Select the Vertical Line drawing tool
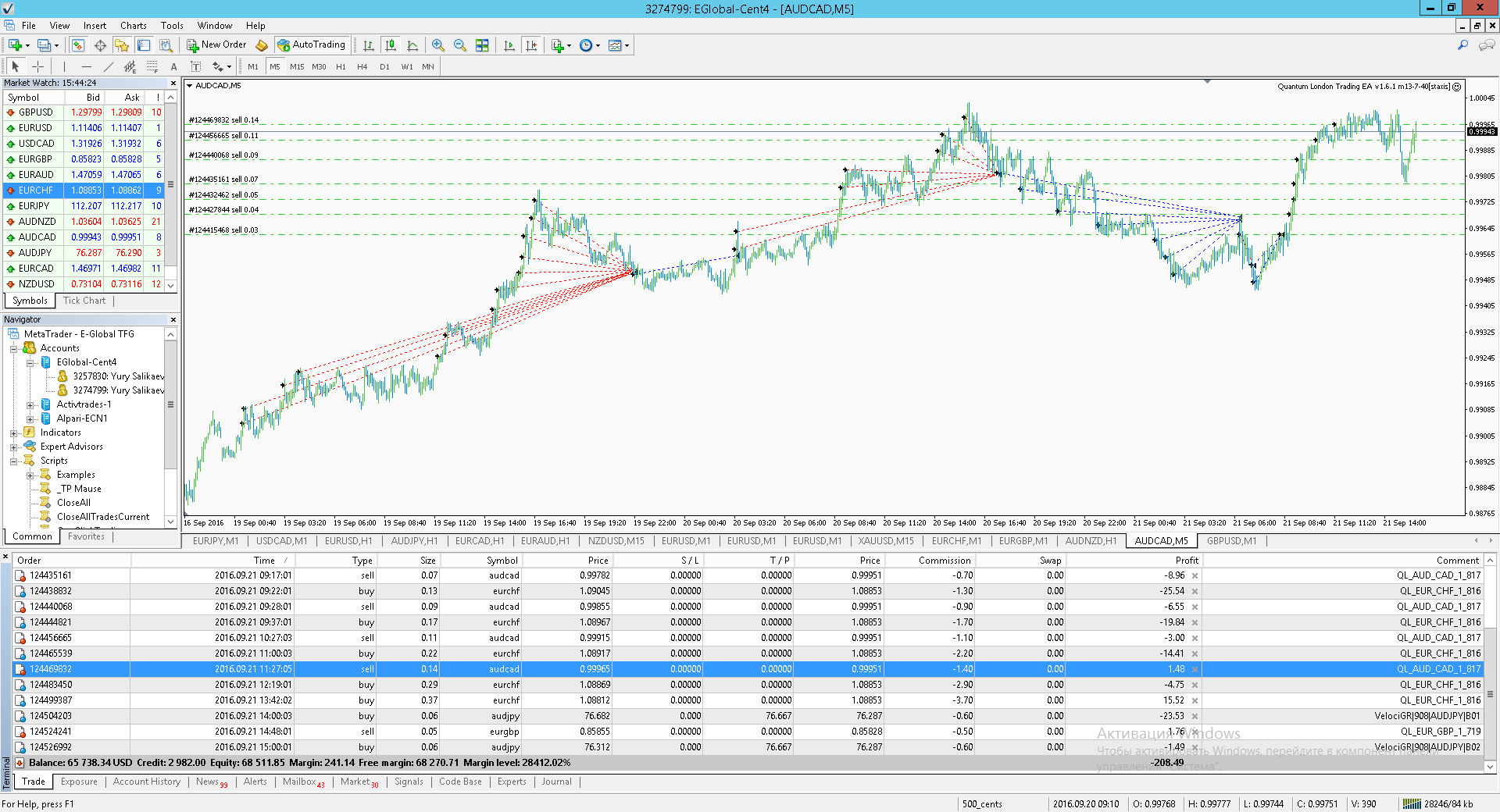Viewport: 1500px width, 812px height. (x=64, y=66)
